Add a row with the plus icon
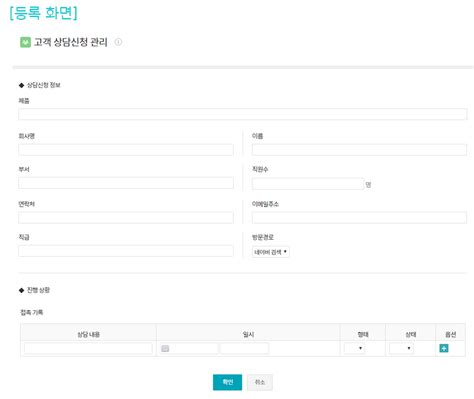 (x=444, y=348)
